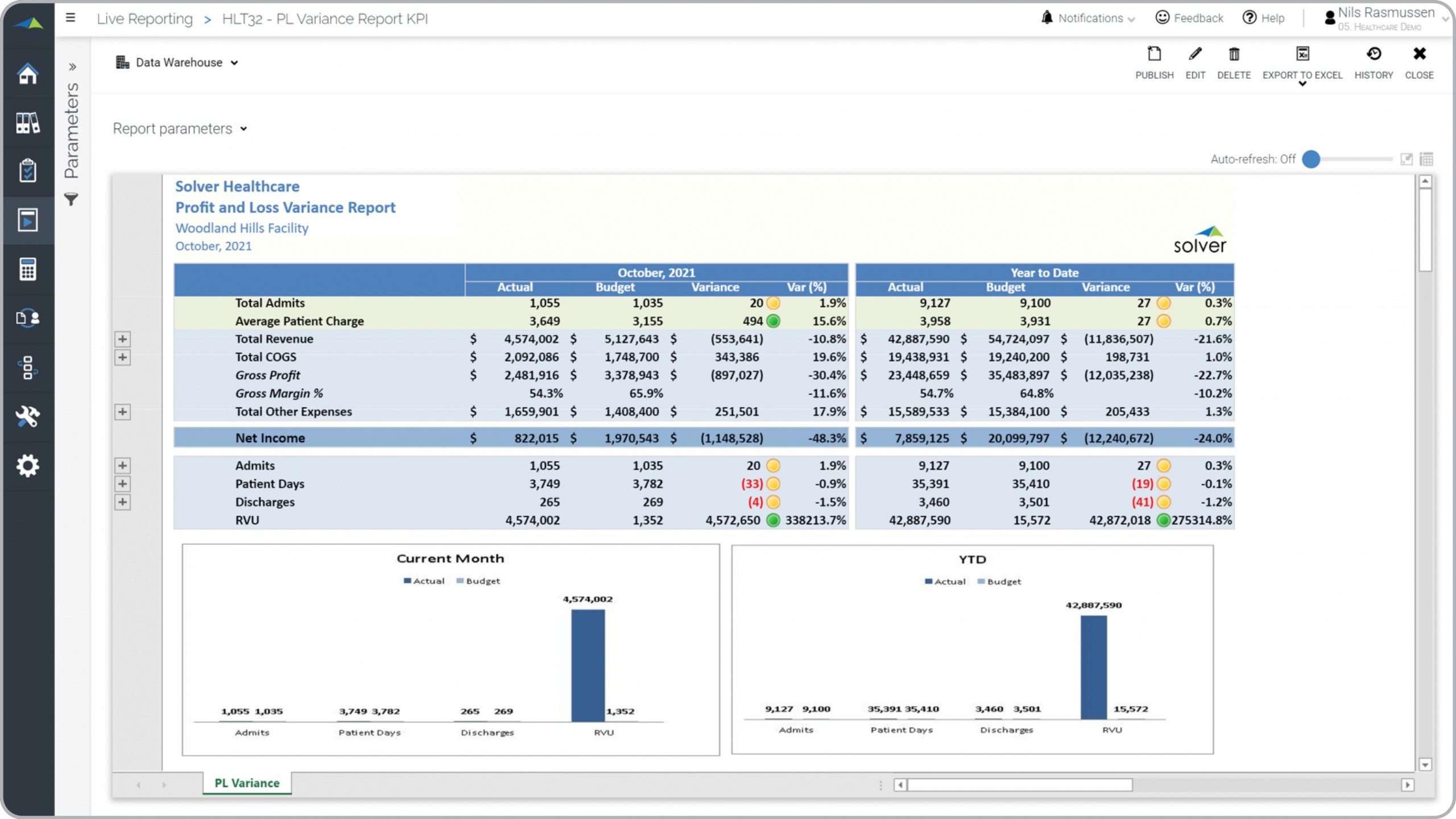Expand the Report parameters section

coord(180,129)
